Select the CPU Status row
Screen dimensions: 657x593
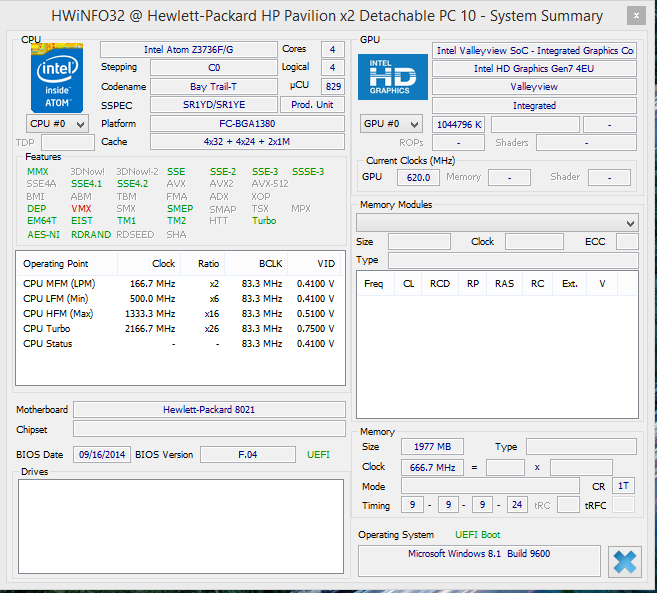(x=179, y=344)
